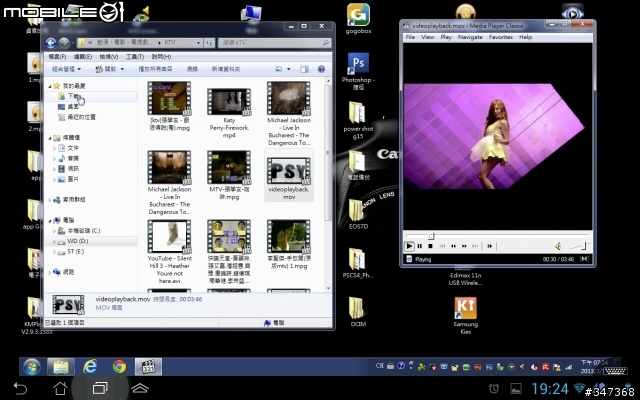Expand the Music library tree node
This screenshot has height=400, width=640.
click(56, 158)
